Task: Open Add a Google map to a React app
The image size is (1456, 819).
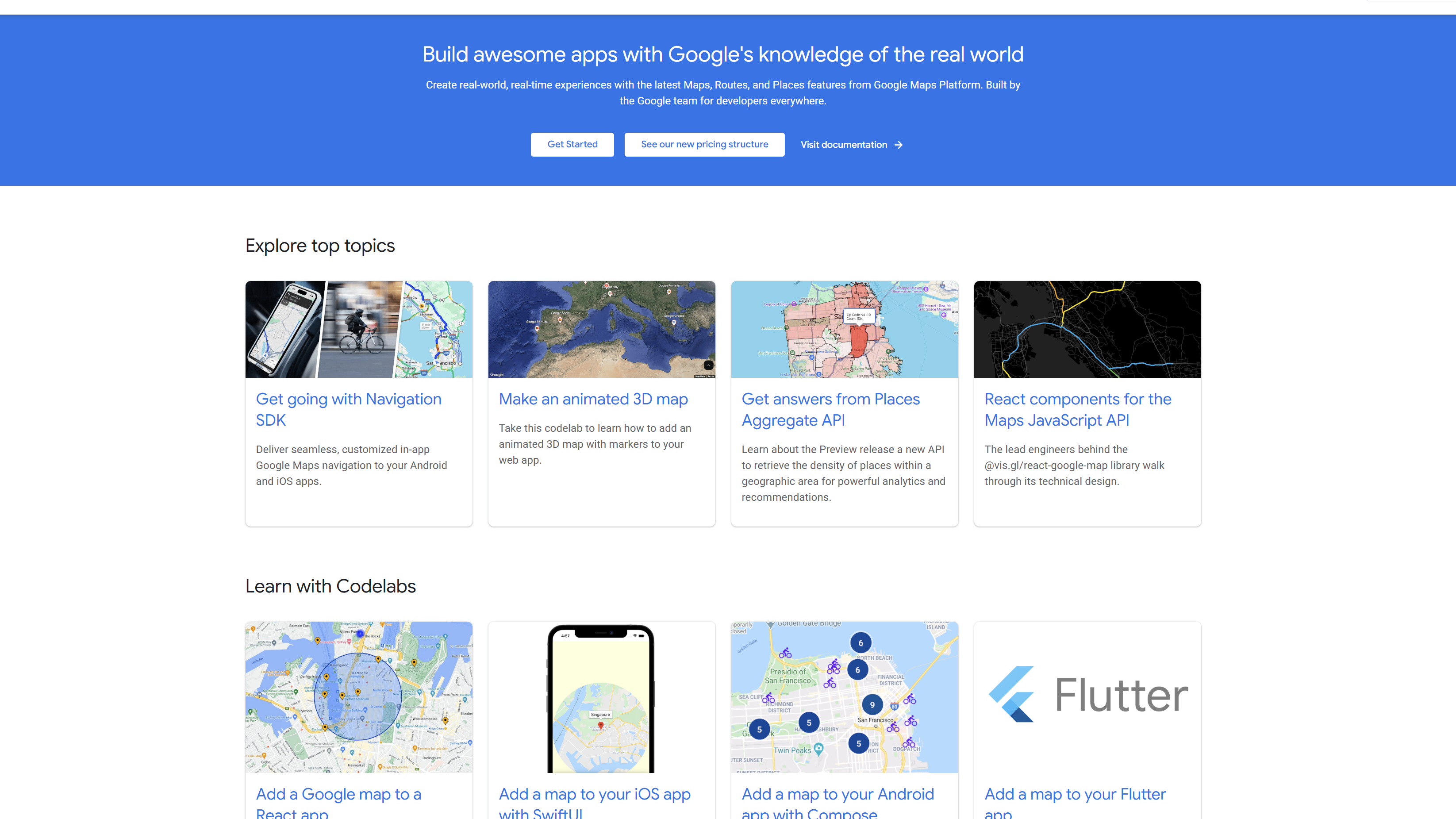Action: click(338, 803)
